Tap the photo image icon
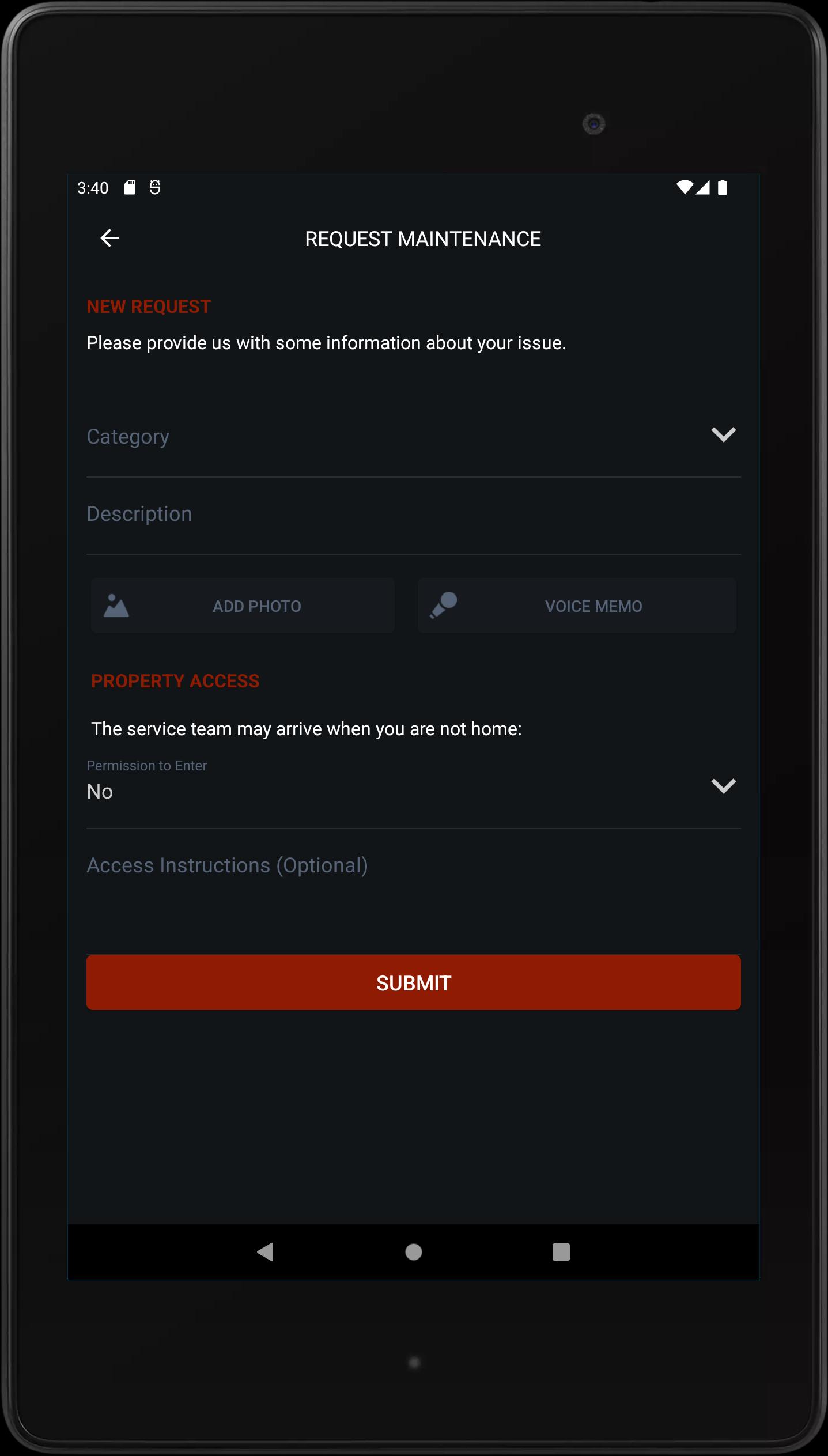Image resolution: width=828 pixels, height=1456 pixels. pos(116,606)
